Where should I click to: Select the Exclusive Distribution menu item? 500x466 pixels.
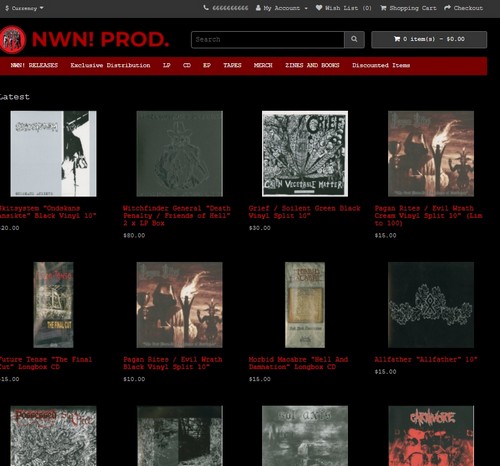tap(110, 65)
